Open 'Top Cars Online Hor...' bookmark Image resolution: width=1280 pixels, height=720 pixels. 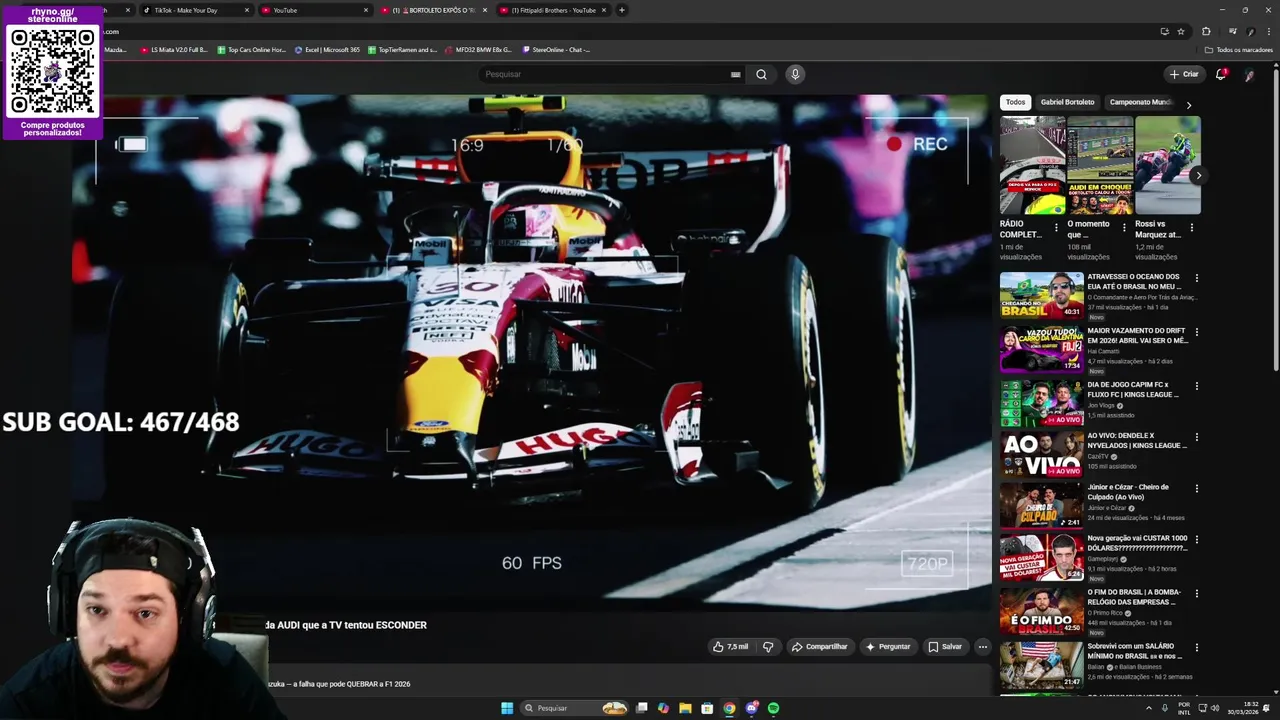251,49
